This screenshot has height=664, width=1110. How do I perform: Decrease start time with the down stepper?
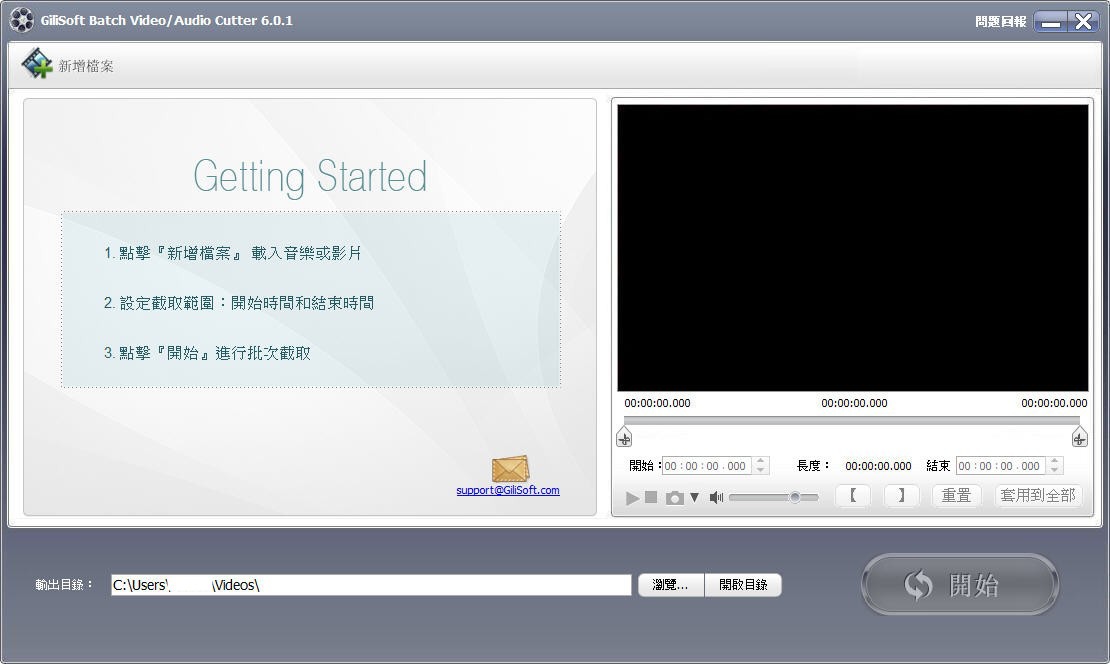760,470
